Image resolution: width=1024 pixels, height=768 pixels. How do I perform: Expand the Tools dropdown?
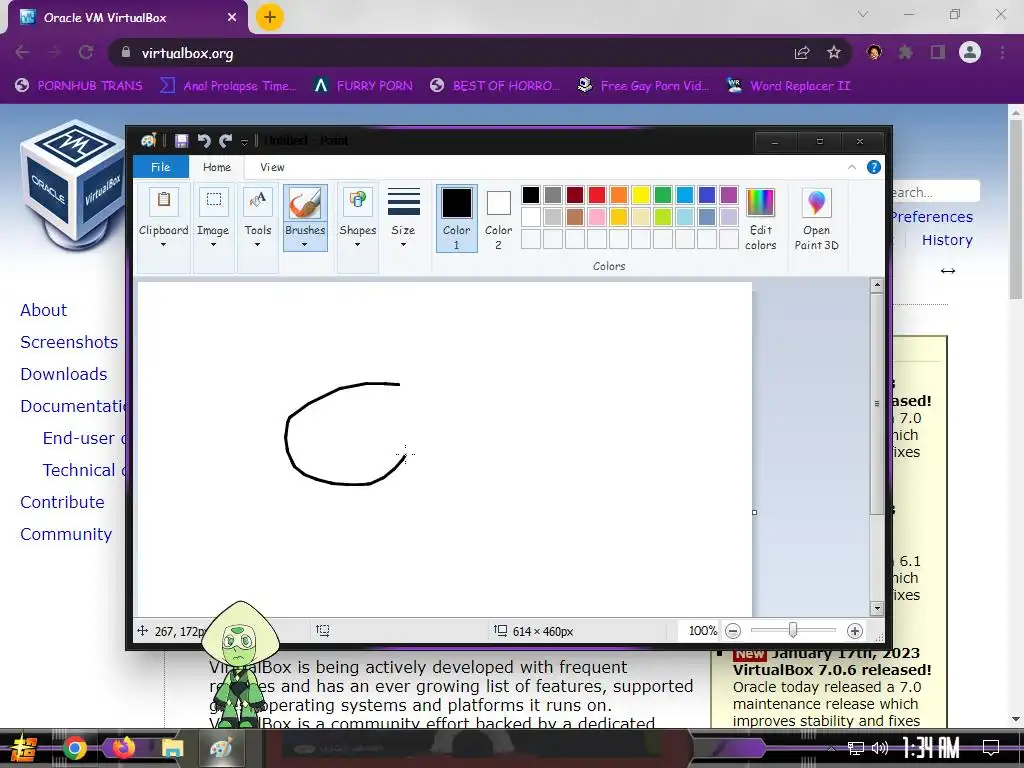pos(257,244)
